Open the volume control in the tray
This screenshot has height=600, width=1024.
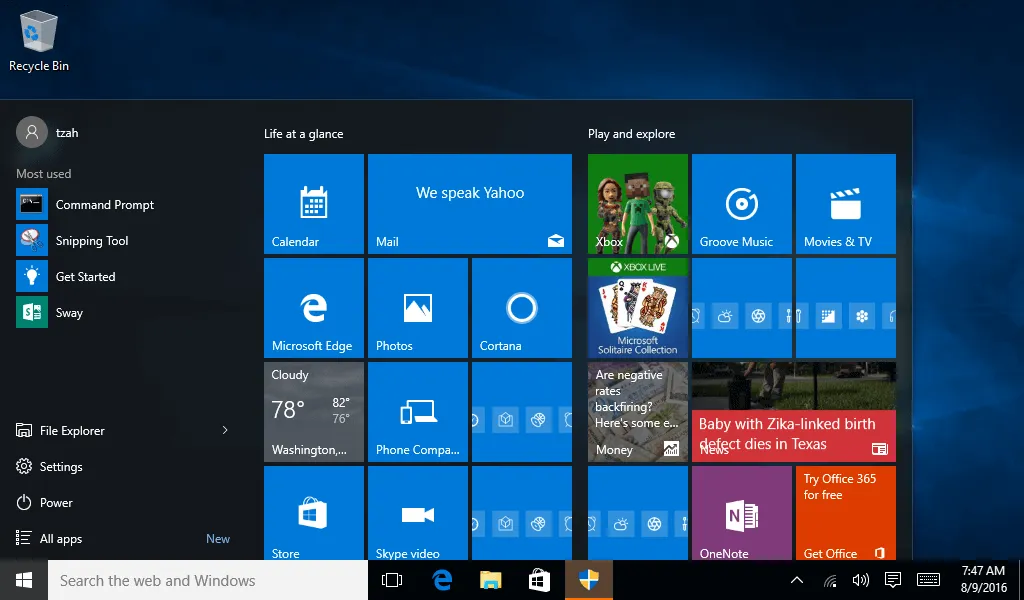coord(860,580)
